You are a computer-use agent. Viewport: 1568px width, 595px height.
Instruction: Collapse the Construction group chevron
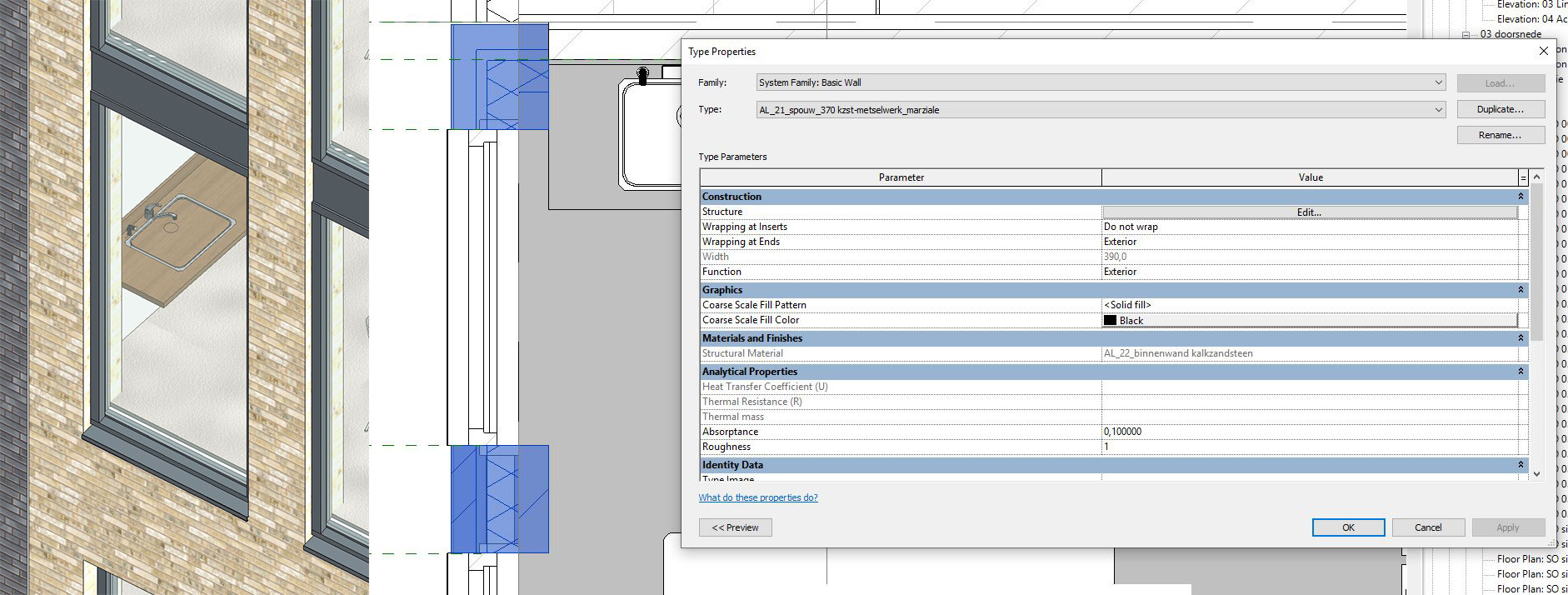point(1521,197)
